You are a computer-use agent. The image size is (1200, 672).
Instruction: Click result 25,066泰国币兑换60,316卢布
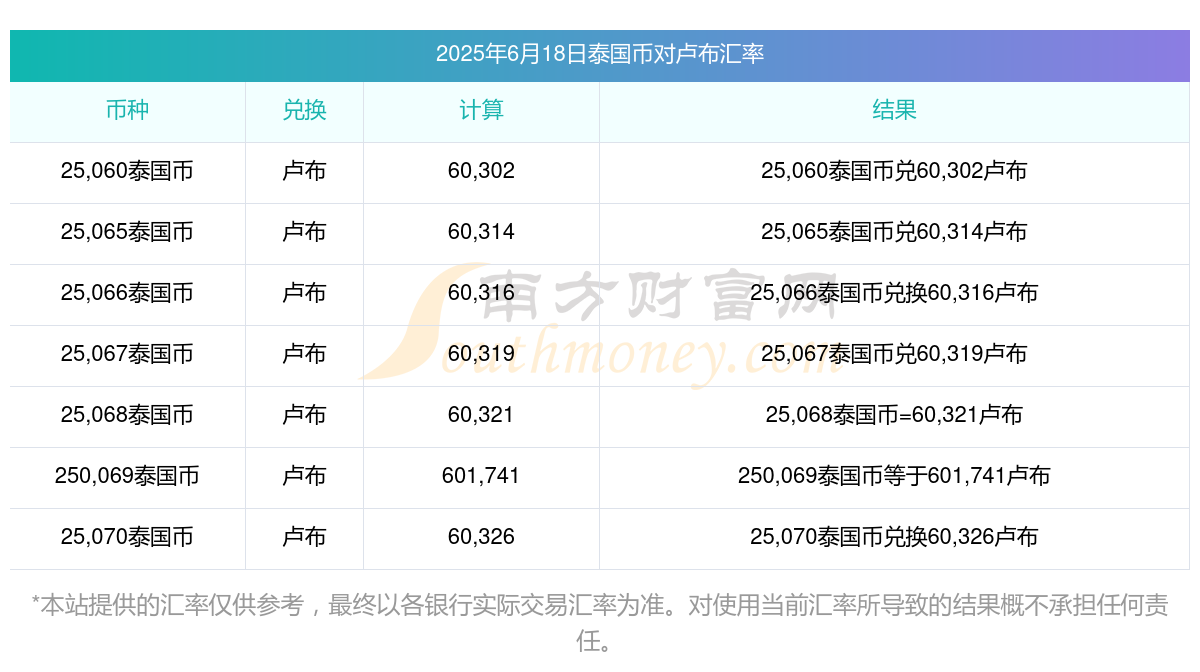point(894,293)
